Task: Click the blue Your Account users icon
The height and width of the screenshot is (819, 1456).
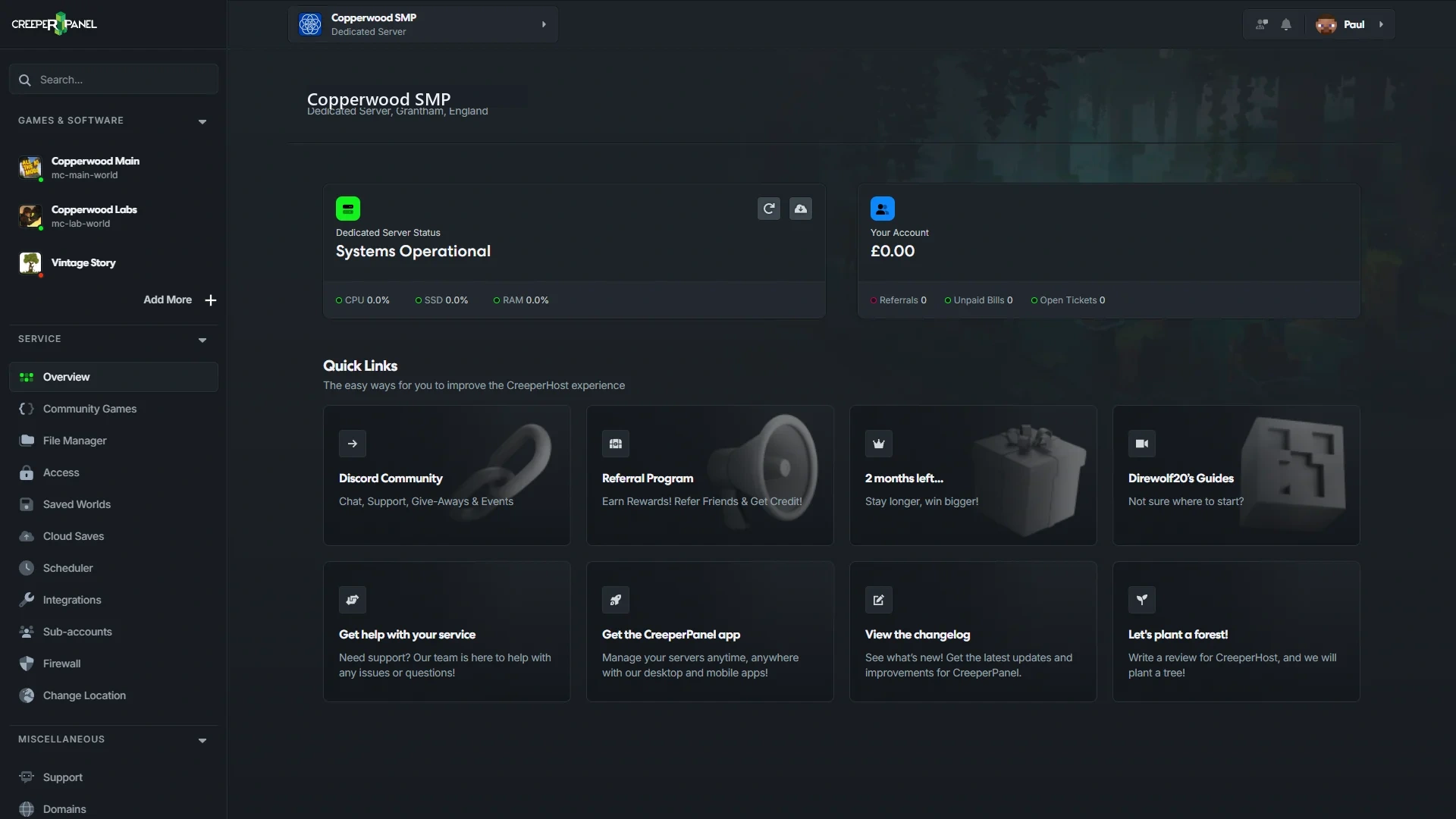Action: [883, 209]
